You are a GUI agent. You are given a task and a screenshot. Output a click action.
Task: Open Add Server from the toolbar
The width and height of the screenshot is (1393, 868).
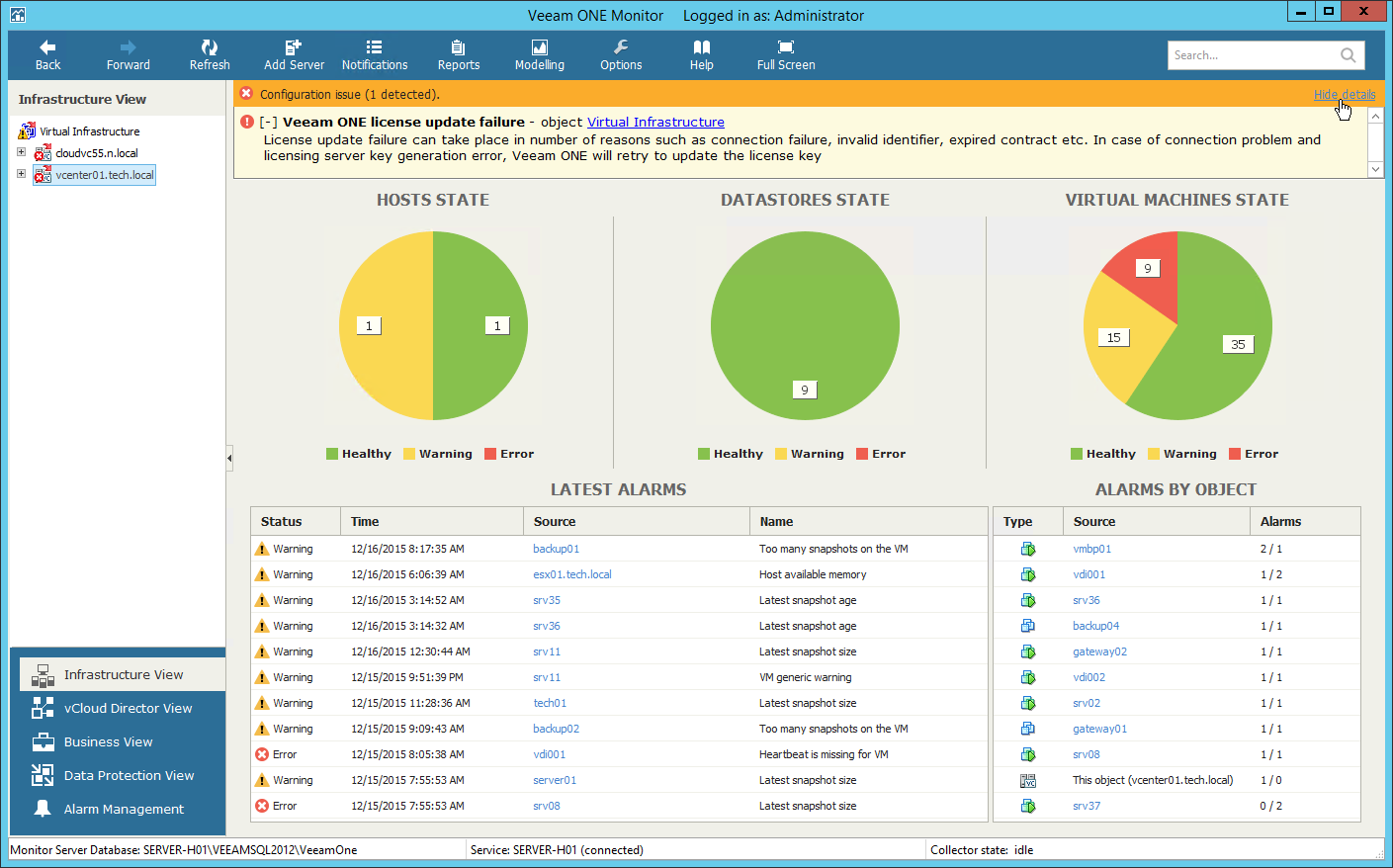tap(294, 55)
